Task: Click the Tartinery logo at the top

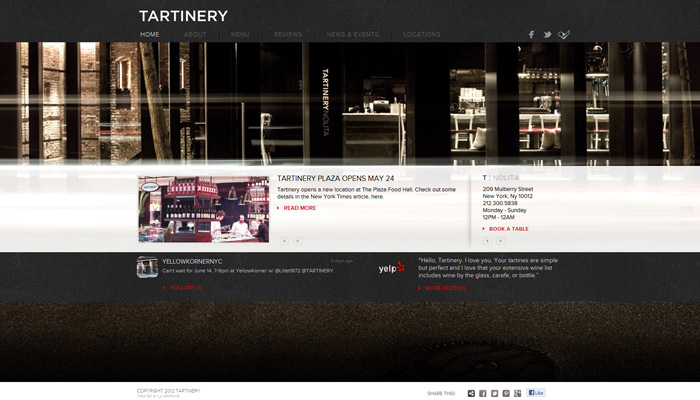Action: (x=183, y=16)
